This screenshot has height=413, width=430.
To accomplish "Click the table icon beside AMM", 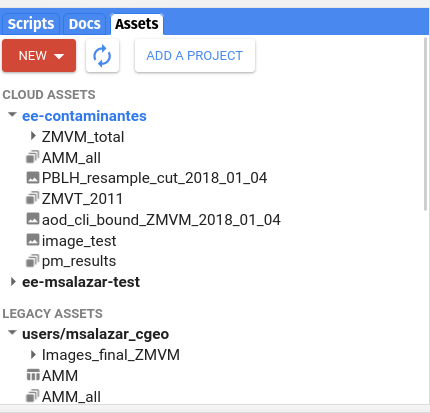I will click(x=33, y=375).
